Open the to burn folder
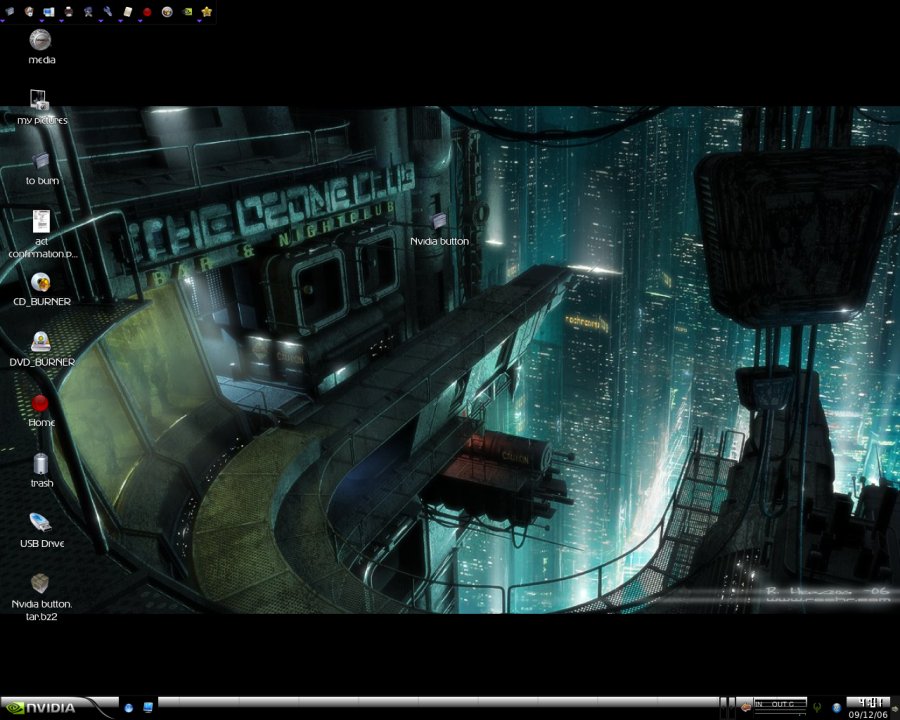The image size is (900, 720). pyautogui.click(x=40, y=161)
